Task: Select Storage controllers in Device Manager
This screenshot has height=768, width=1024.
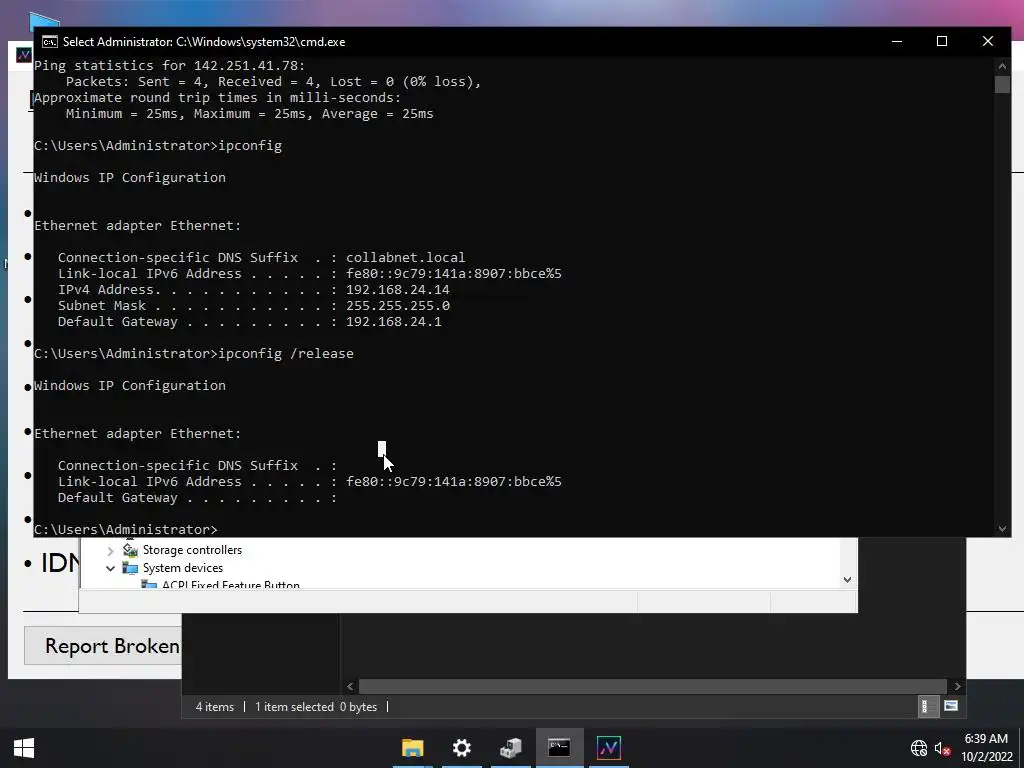Action: coord(192,550)
